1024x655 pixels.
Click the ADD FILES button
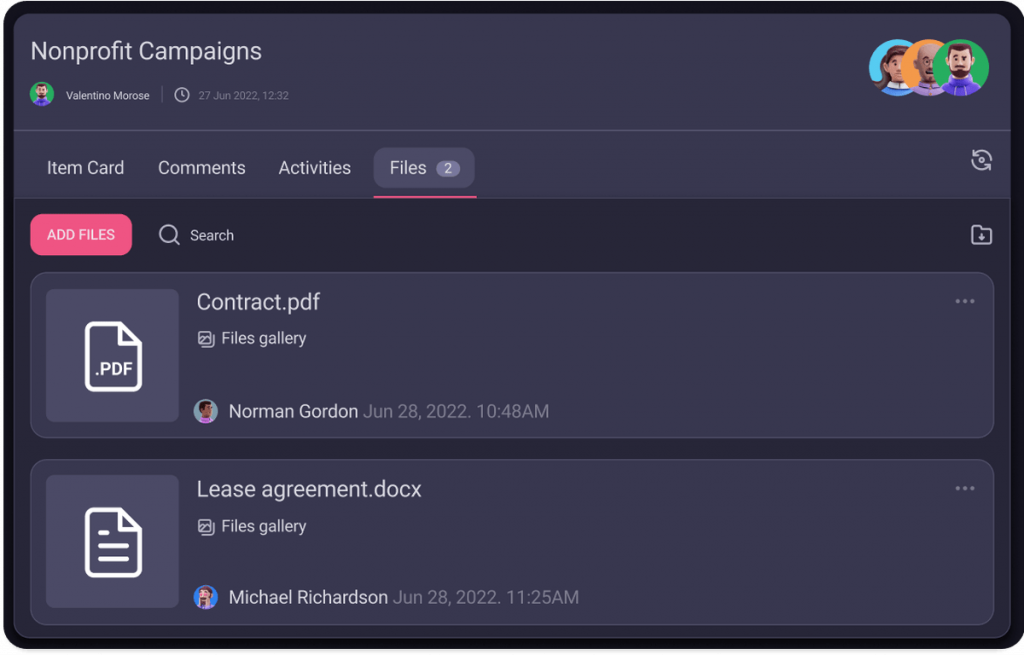80,234
